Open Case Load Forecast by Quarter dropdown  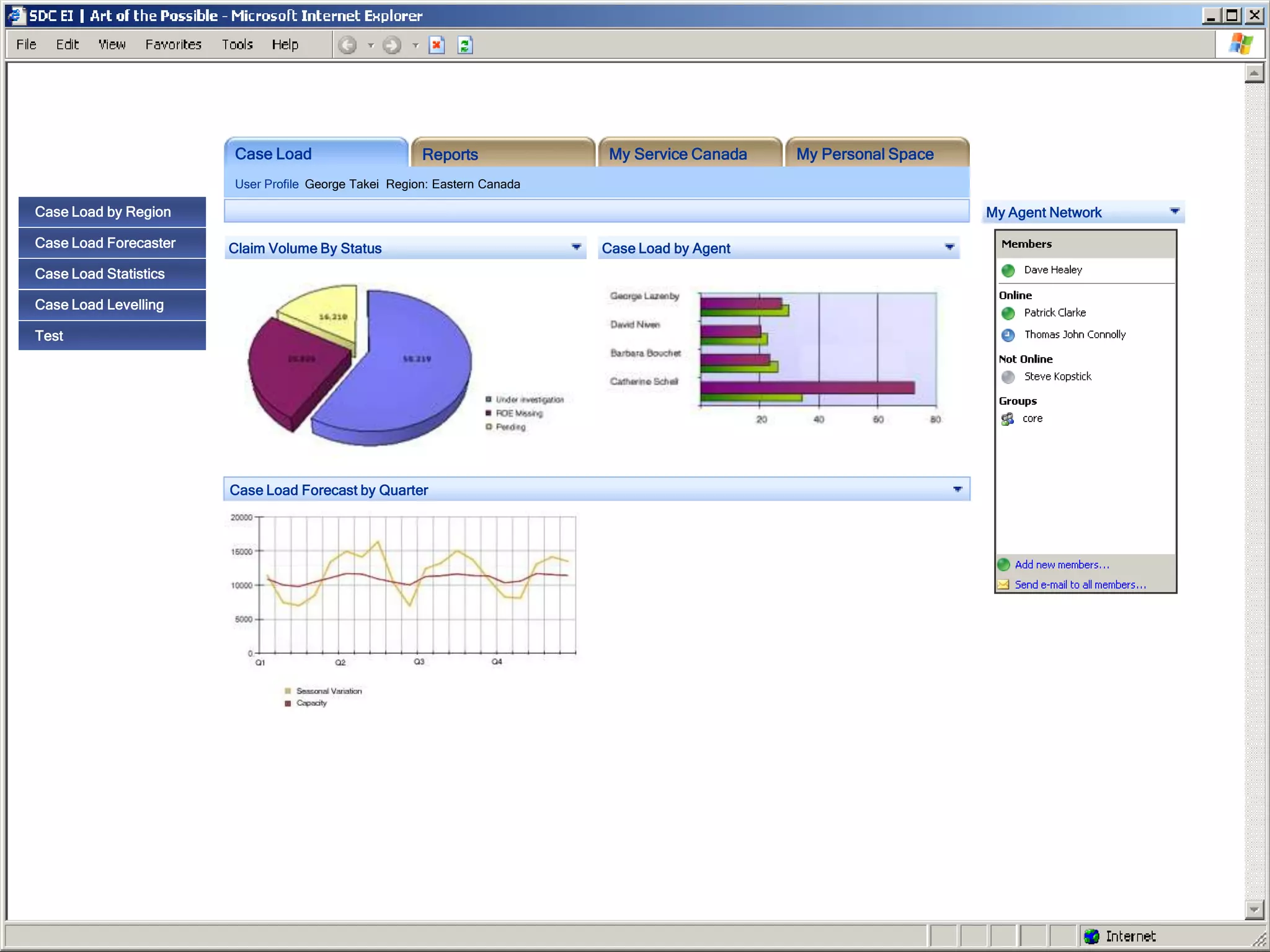957,490
